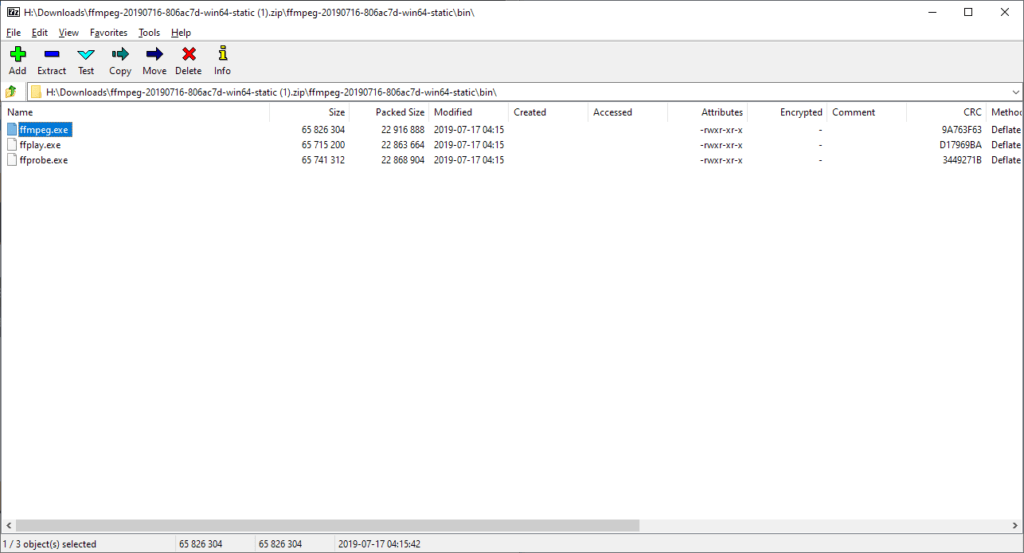This screenshot has height=553, width=1024.
Task: Click the Move toolbar icon
Action: [x=154, y=54]
